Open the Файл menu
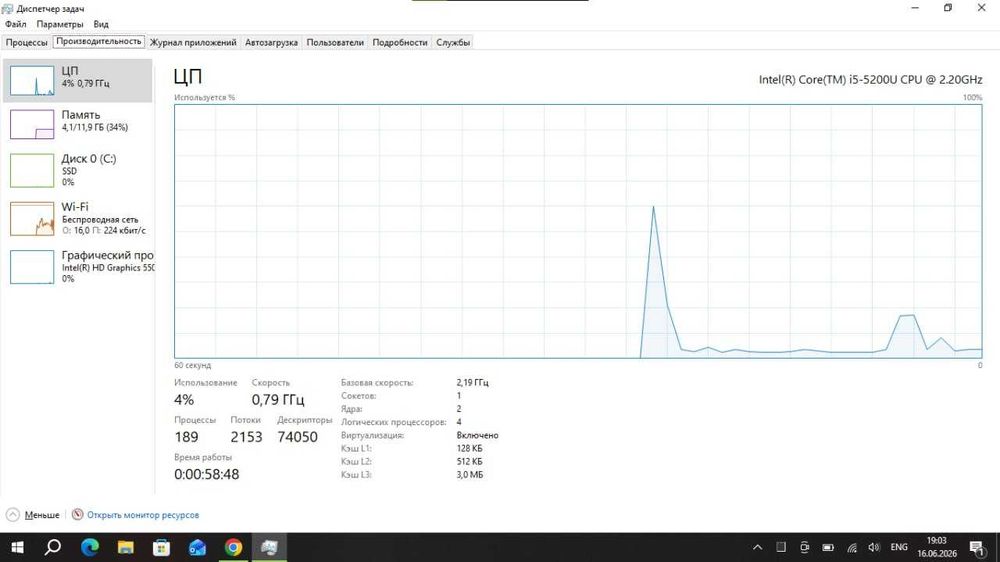 click(16, 24)
